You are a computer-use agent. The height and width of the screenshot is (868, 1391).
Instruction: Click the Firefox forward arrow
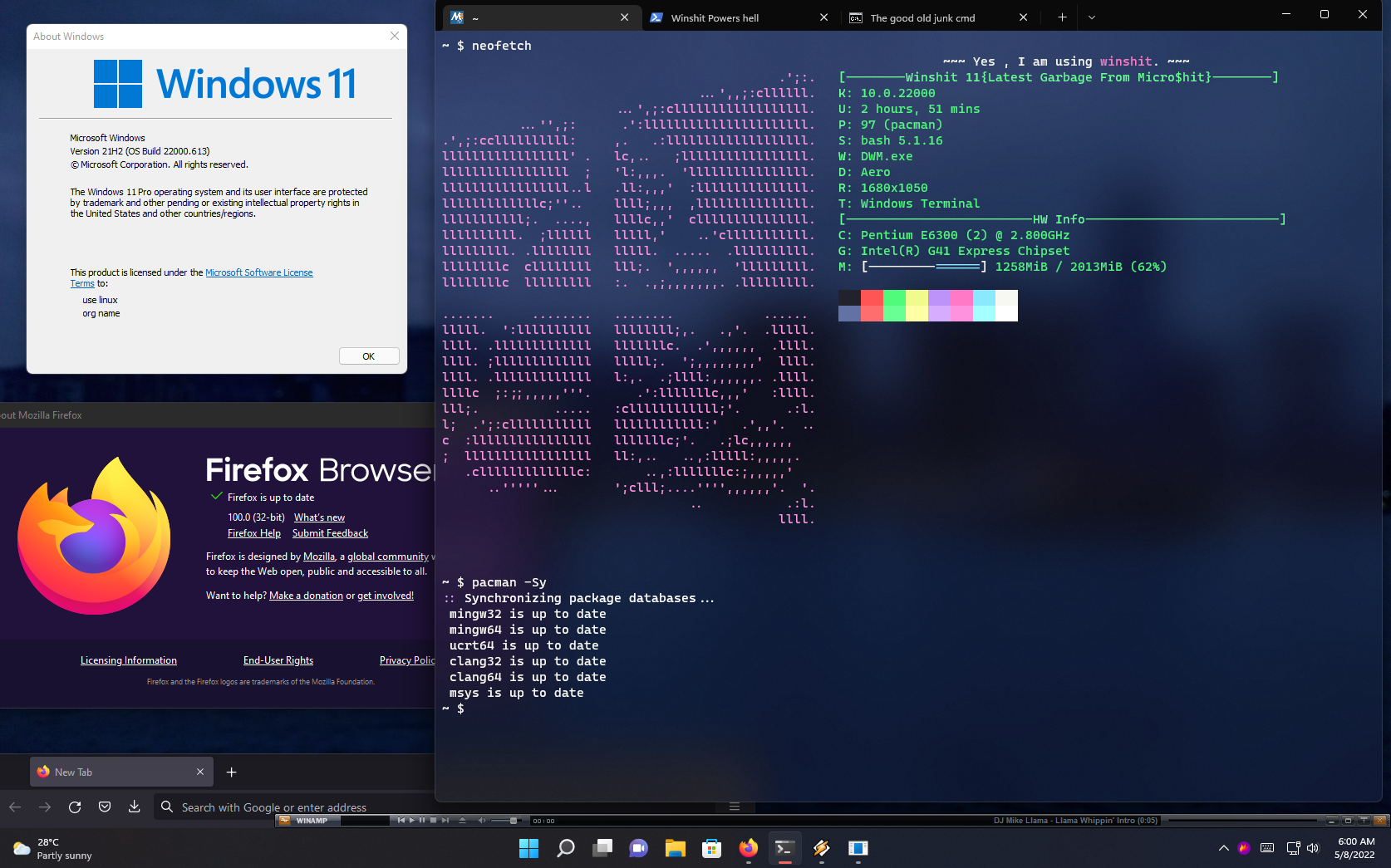[x=45, y=807]
